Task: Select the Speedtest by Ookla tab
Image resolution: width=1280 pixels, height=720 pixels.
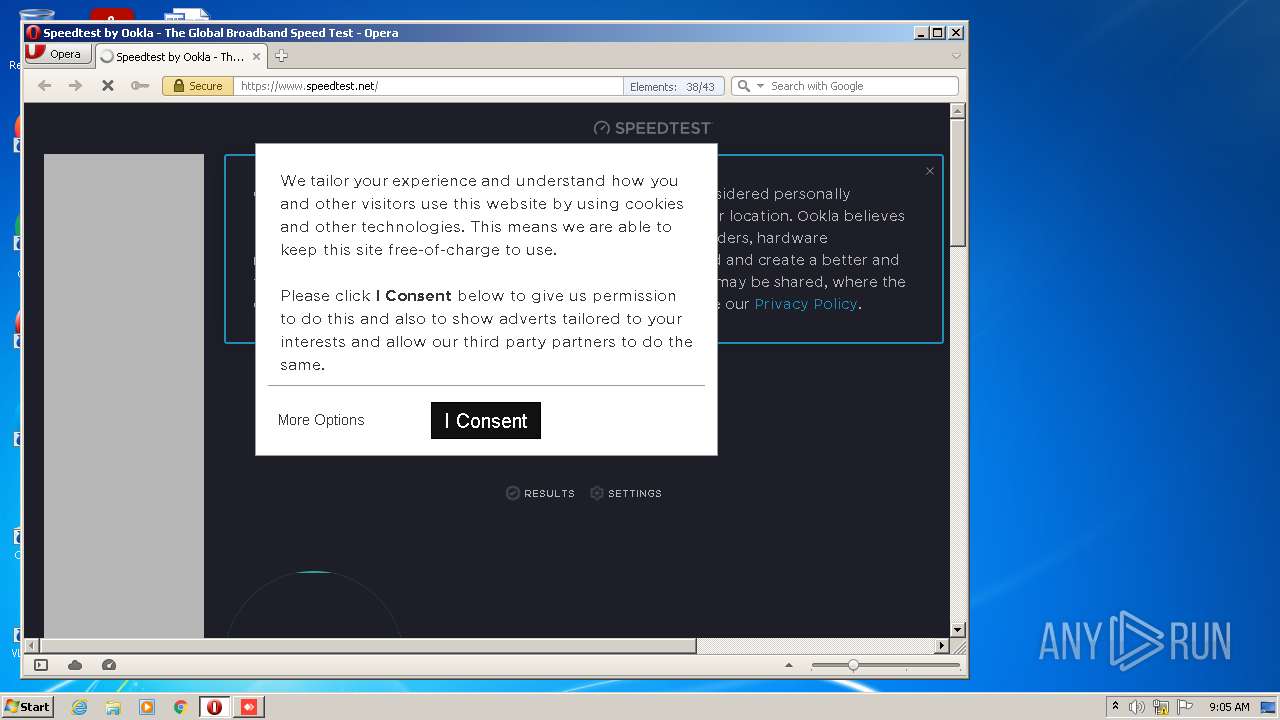Action: [179, 57]
